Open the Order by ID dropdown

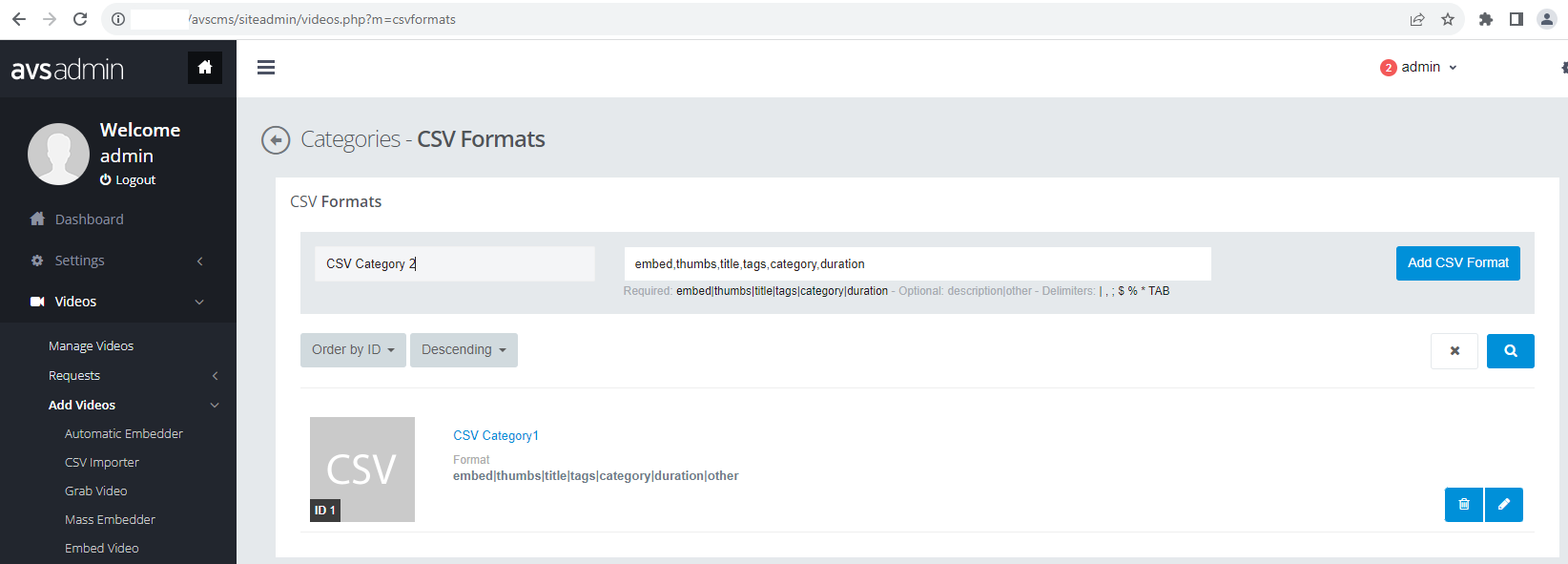point(353,350)
